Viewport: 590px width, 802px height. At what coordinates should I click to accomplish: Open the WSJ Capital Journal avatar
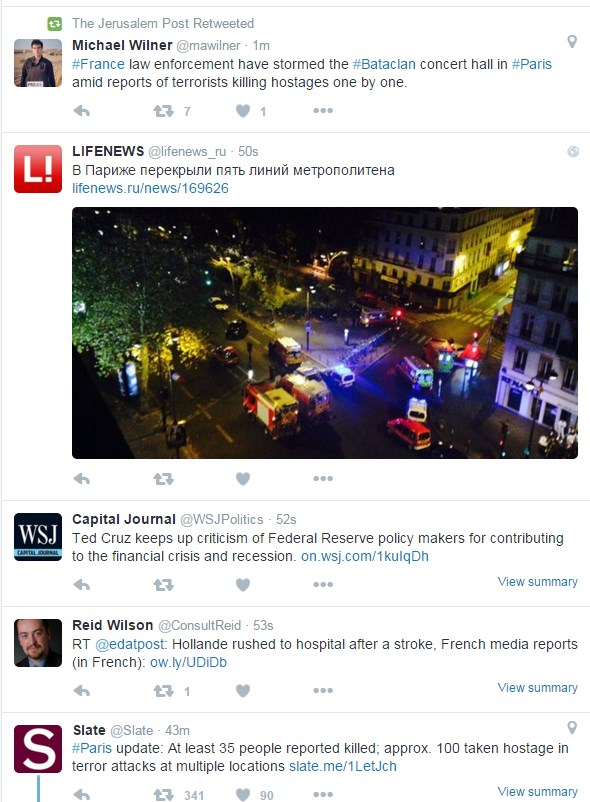(x=38, y=537)
